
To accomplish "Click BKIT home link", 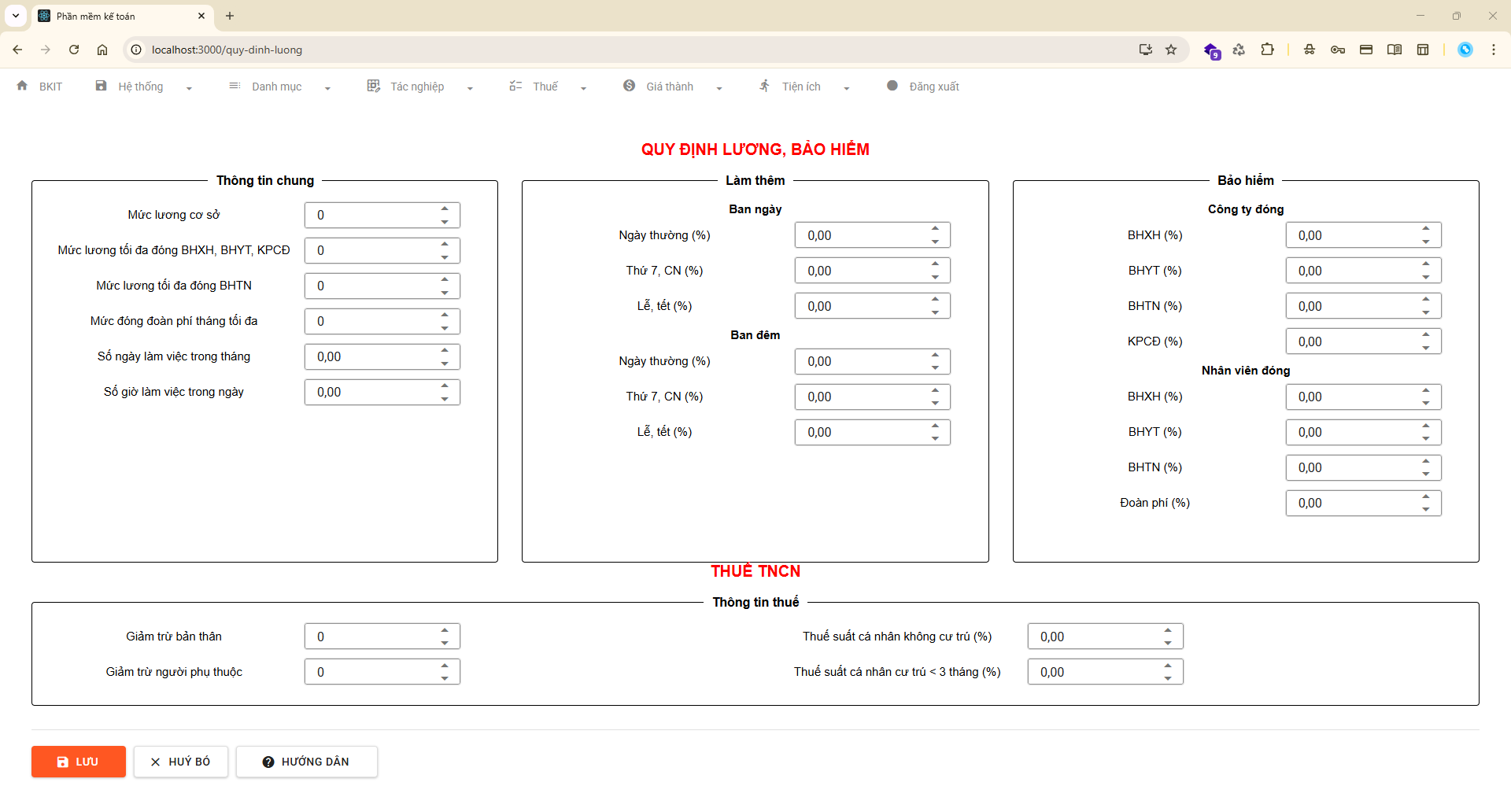I will 50,87.
